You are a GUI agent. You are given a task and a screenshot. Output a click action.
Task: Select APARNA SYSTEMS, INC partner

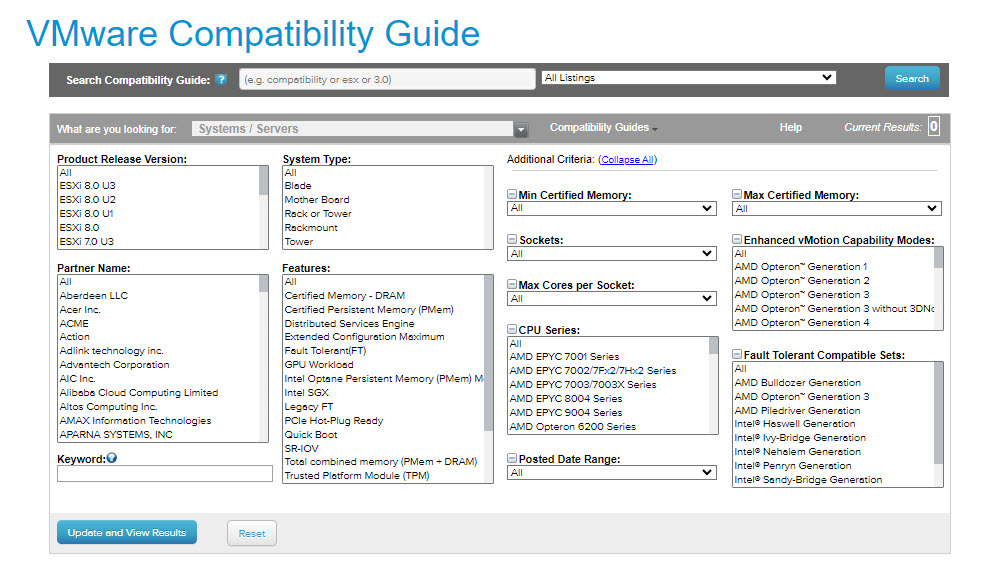[x=116, y=435]
